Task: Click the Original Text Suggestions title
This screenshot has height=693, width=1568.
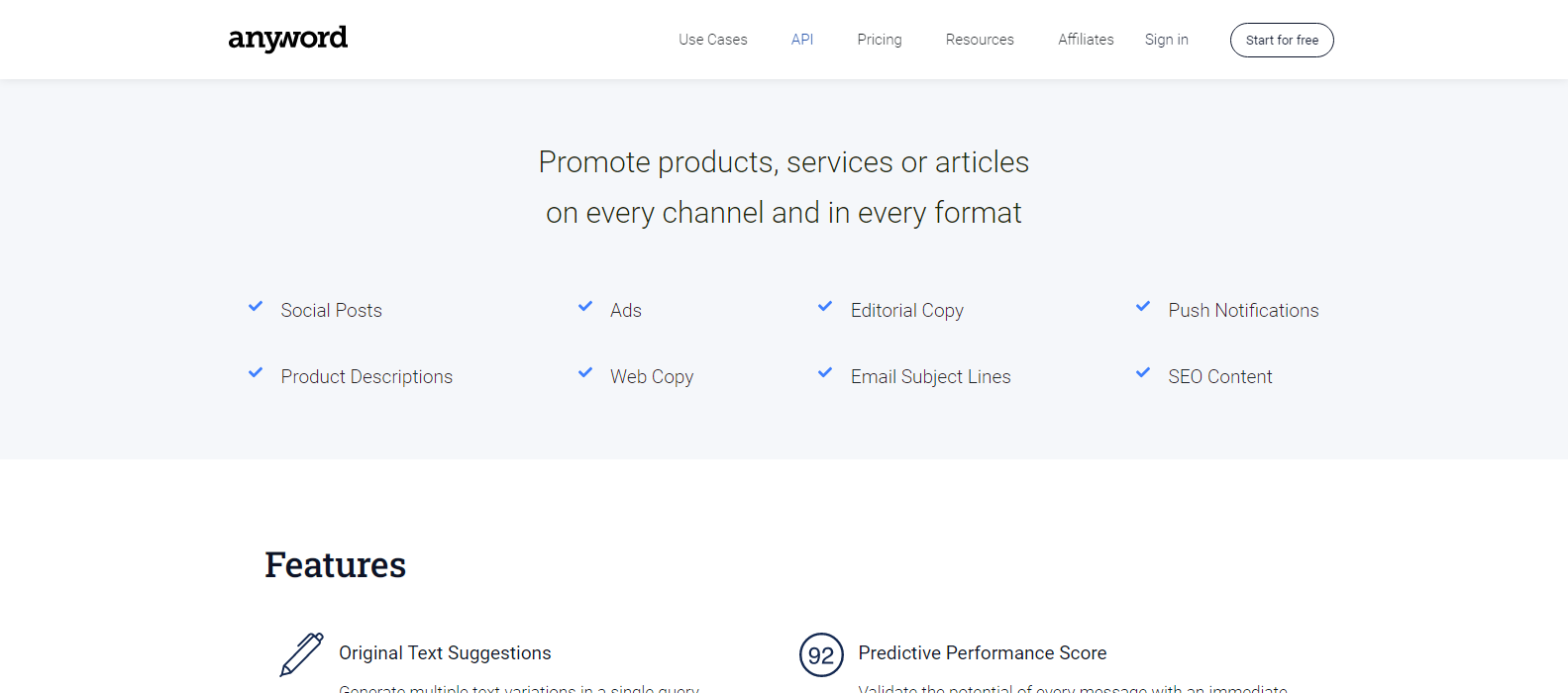Action: [445, 653]
